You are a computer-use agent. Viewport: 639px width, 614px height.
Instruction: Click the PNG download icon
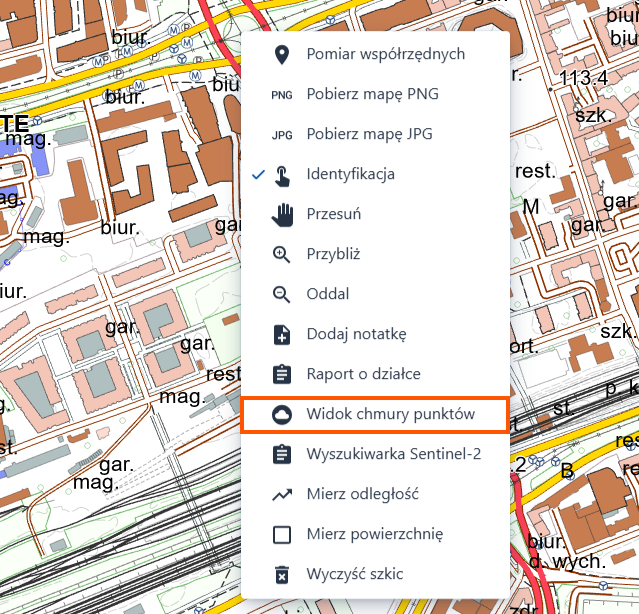point(282,95)
